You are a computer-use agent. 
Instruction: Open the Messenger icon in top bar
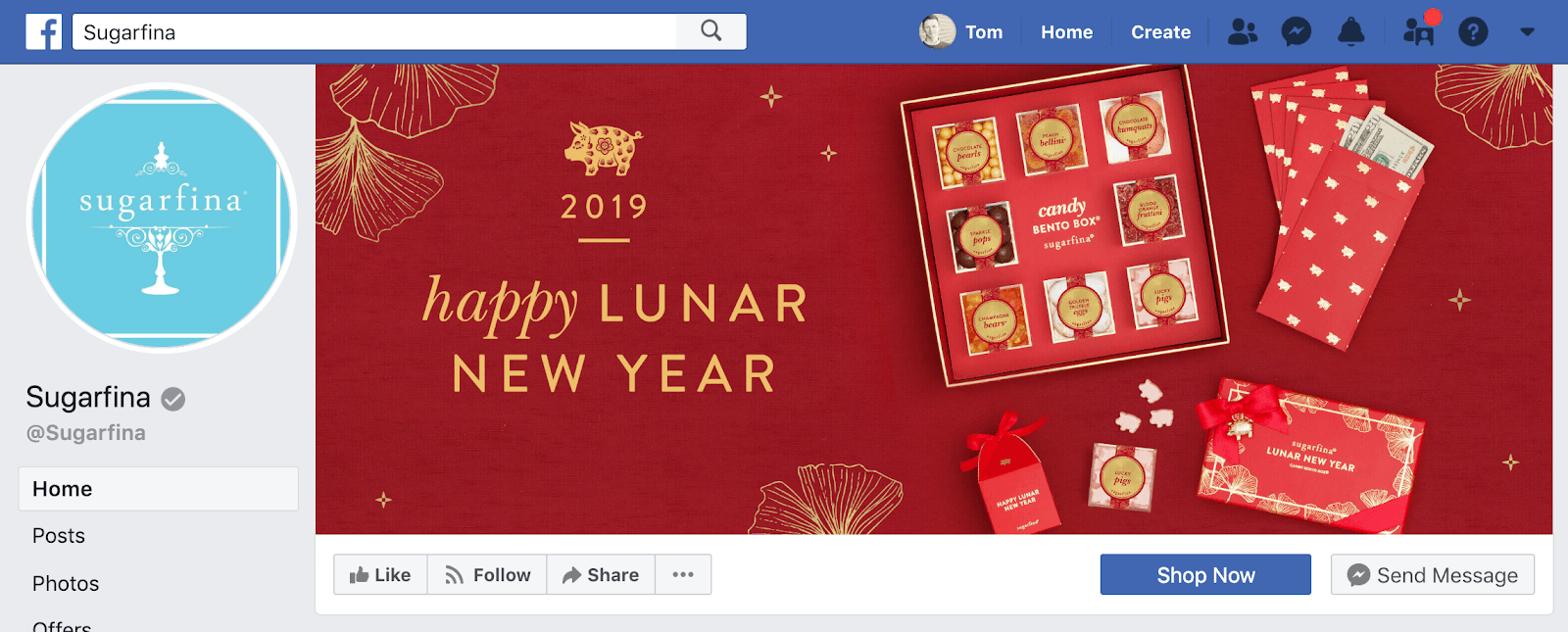[x=1297, y=32]
